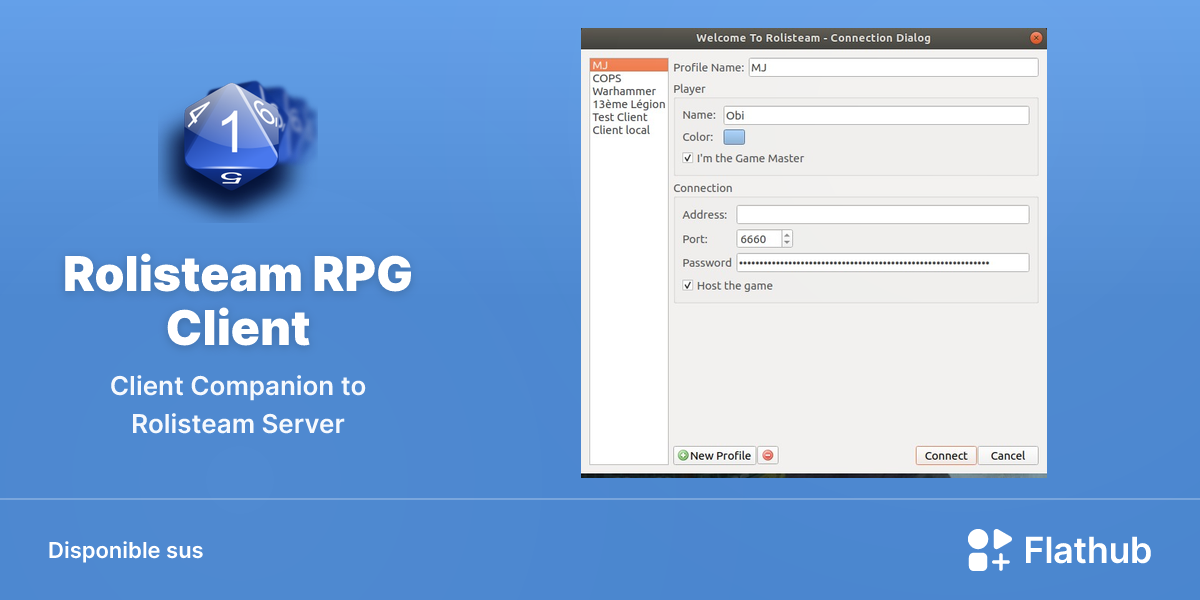
Task: Select the 13ème Légion profile
Action: point(629,104)
